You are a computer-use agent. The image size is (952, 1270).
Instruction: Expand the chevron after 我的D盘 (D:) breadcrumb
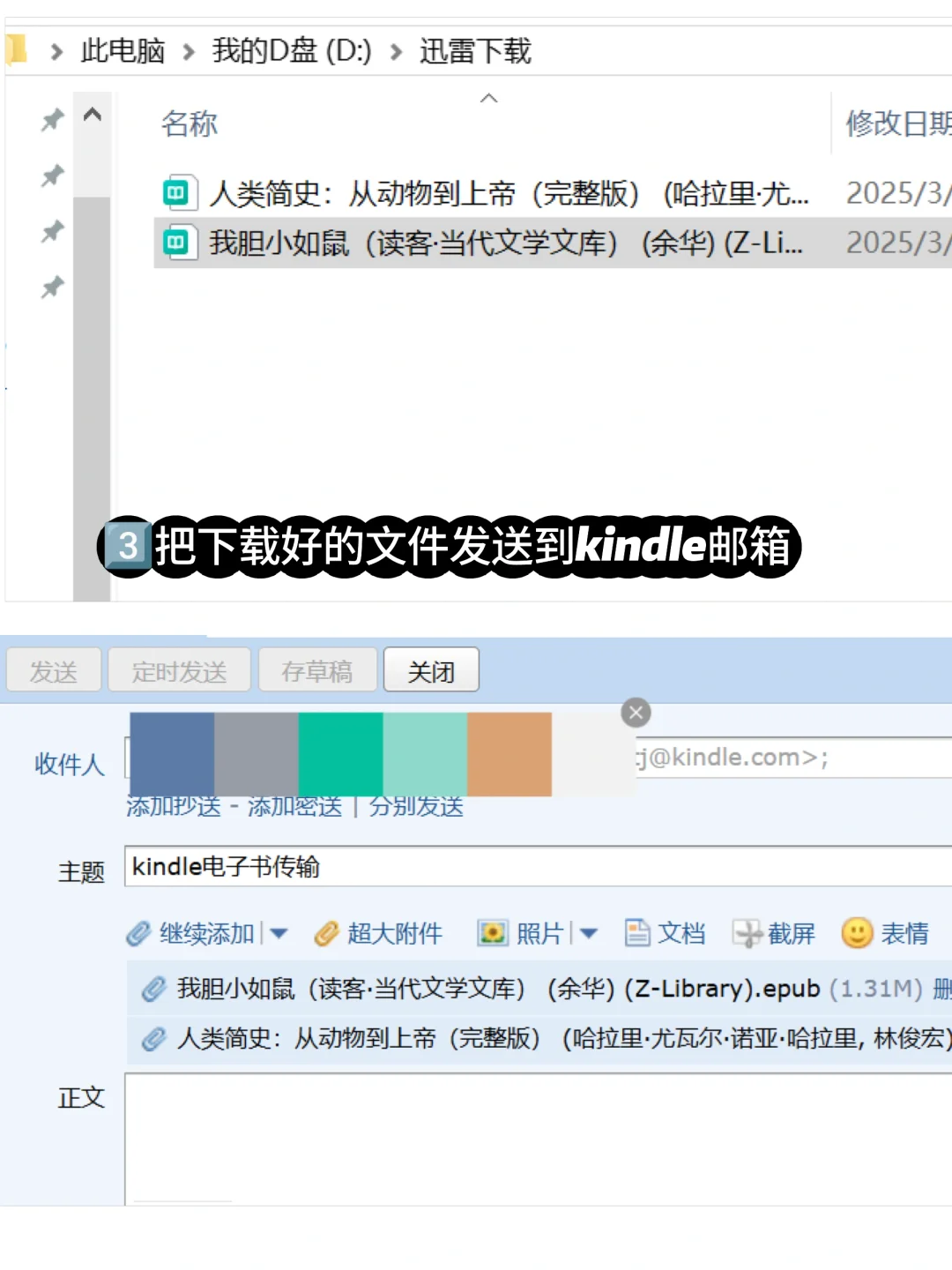[x=397, y=52]
